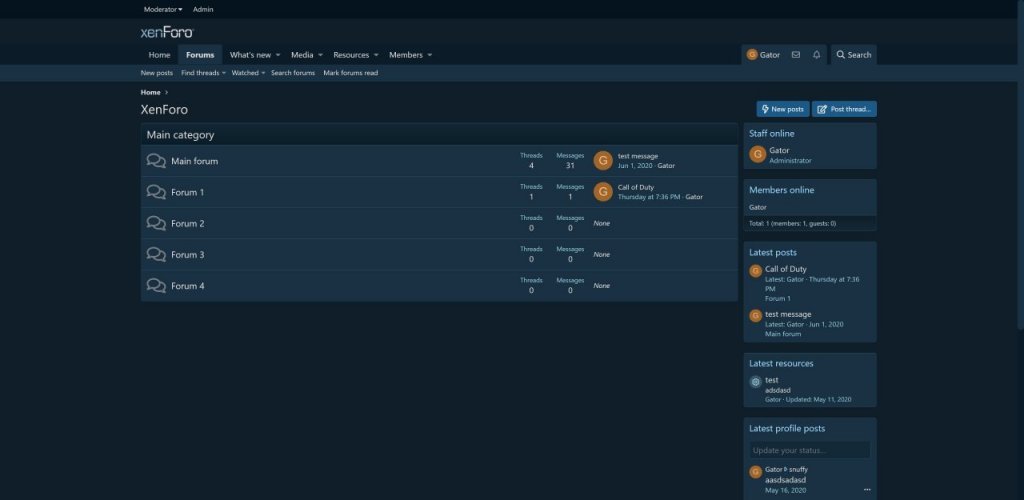Image resolution: width=1024 pixels, height=500 pixels.
Task: Click the Update your status input field
Action: [x=809, y=450]
